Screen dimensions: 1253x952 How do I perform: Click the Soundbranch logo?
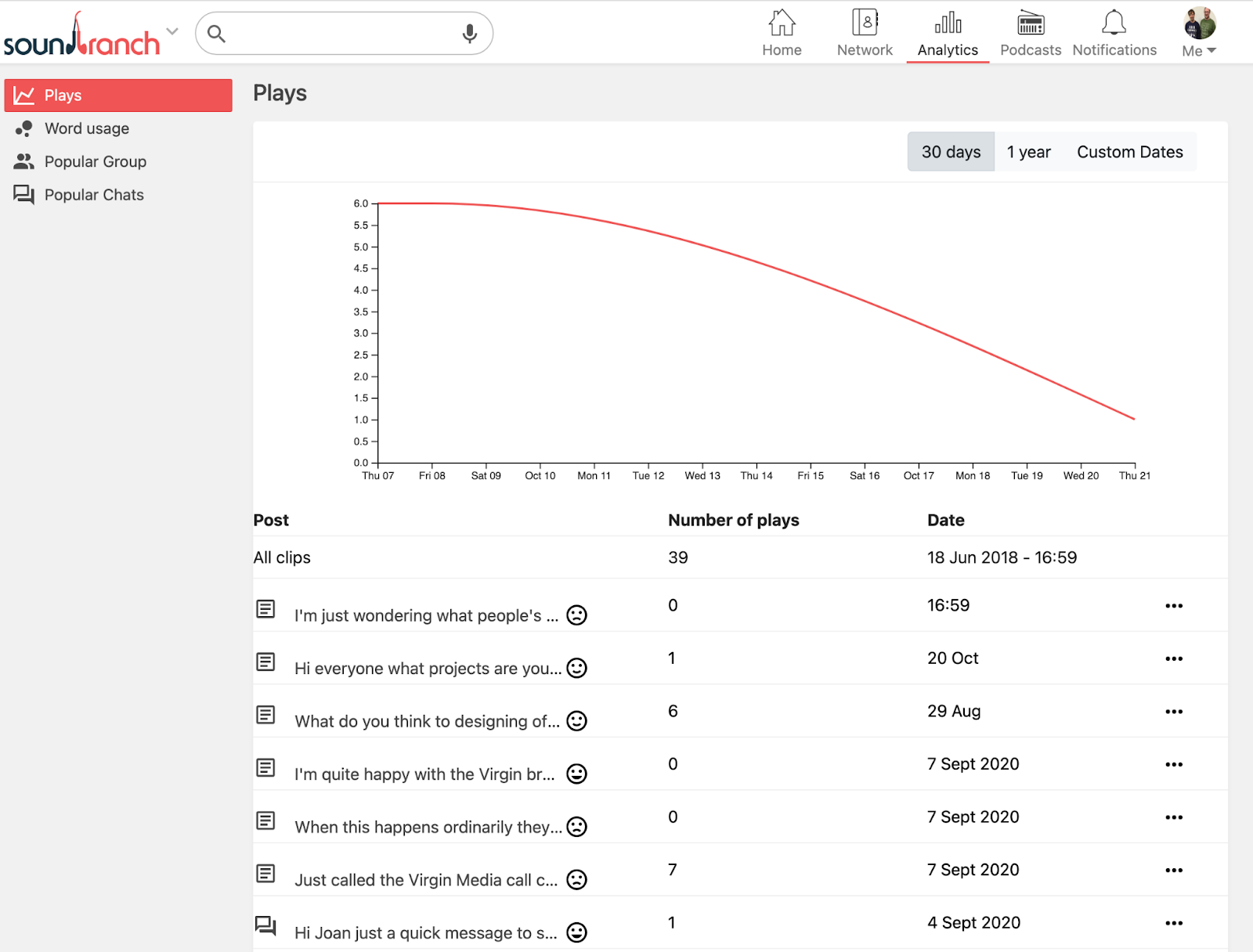point(81,35)
